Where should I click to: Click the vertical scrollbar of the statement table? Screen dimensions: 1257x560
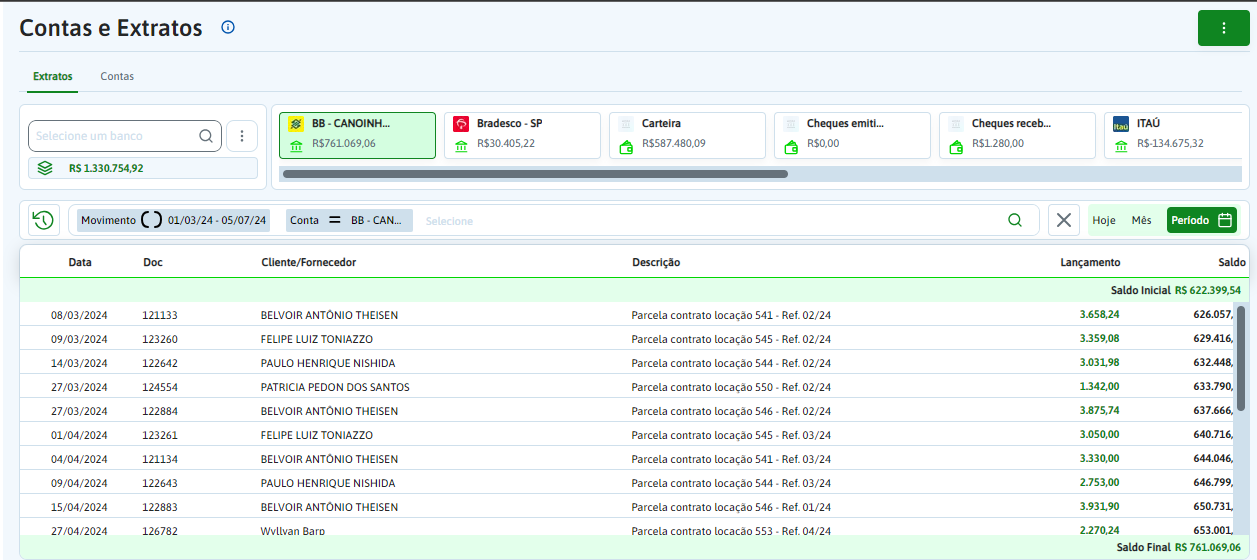pyautogui.click(x=1241, y=358)
